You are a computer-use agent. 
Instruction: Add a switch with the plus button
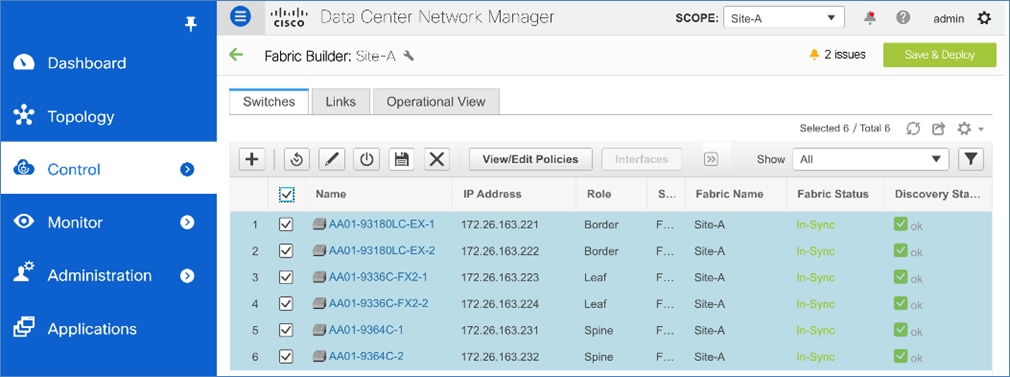(x=252, y=159)
